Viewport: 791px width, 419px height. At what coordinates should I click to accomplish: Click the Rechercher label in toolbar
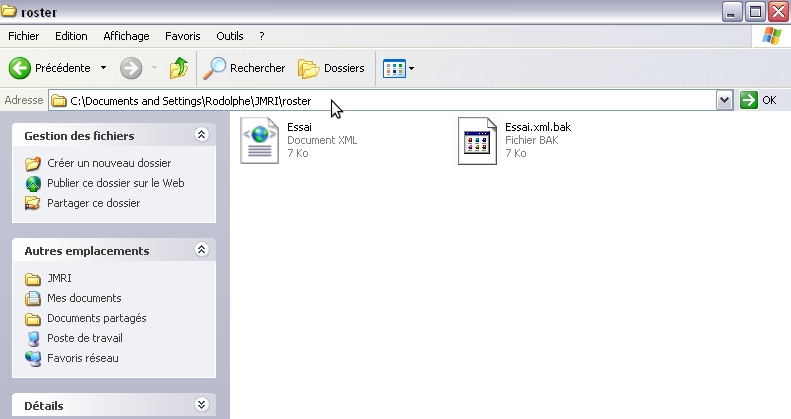click(x=257, y=68)
